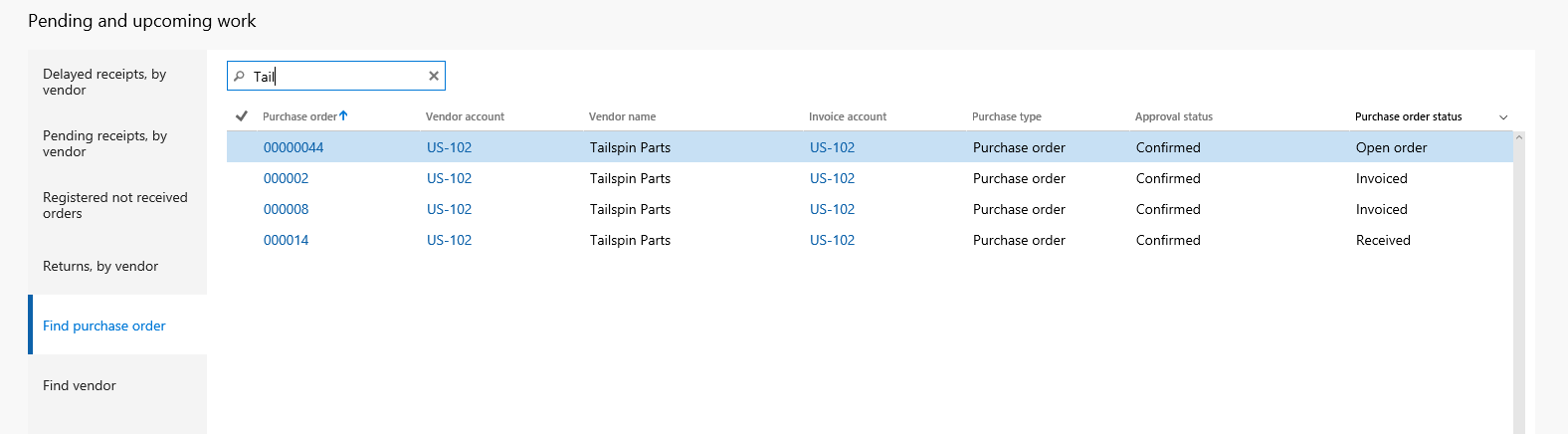This screenshot has height=434, width=1568.
Task: Switch to Pending receipts, by vendor tab
Action: (x=104, y=143)
